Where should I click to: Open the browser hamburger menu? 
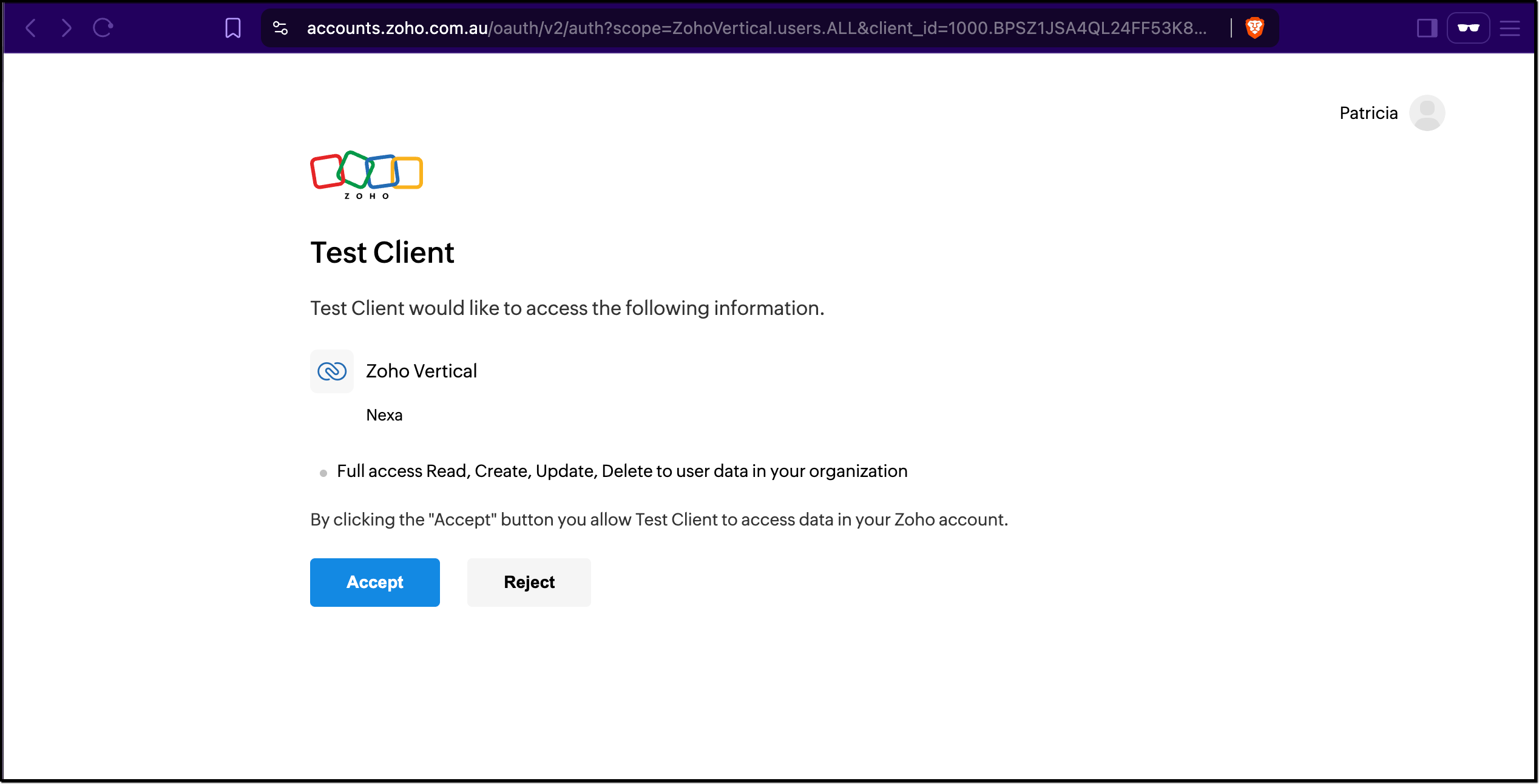click(1510, 28)
